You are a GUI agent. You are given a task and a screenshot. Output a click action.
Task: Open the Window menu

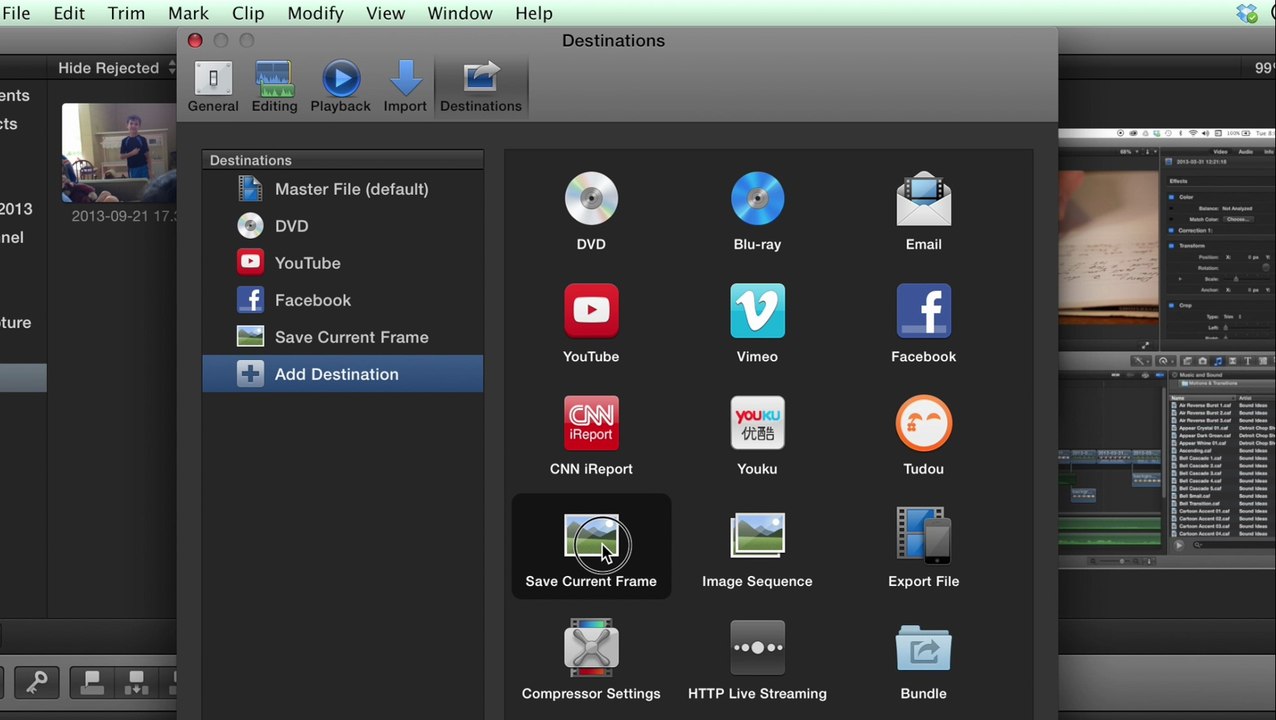tap(460, 13)
